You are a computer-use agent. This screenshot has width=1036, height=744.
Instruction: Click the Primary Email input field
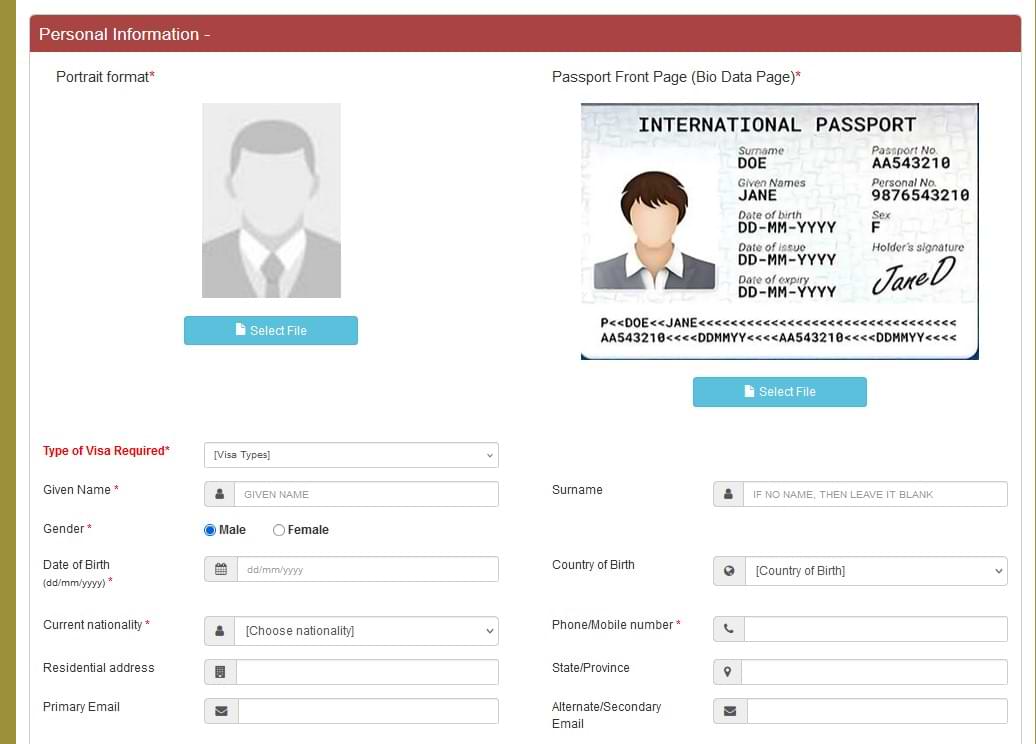click(368, 711)
